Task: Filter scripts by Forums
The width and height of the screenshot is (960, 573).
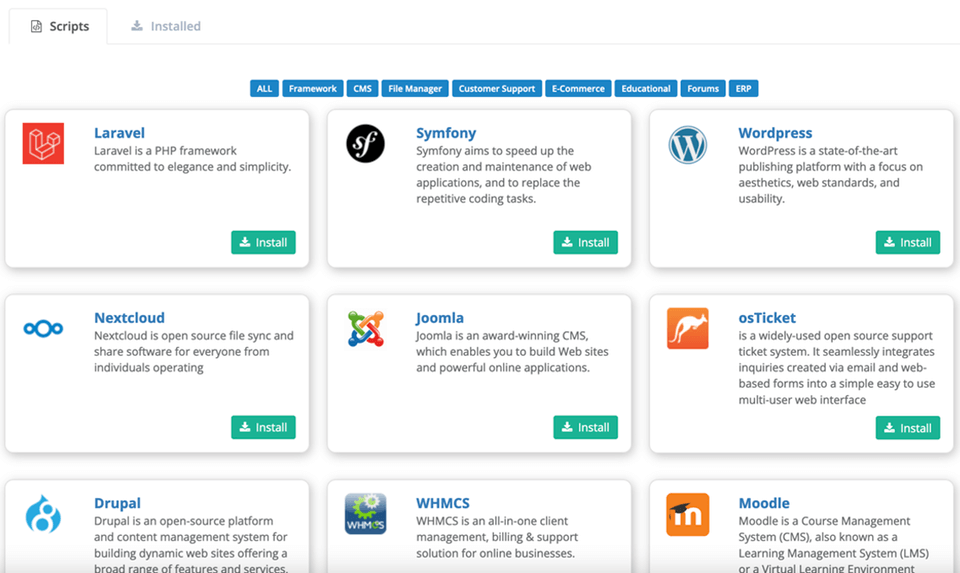Action: 703,89
